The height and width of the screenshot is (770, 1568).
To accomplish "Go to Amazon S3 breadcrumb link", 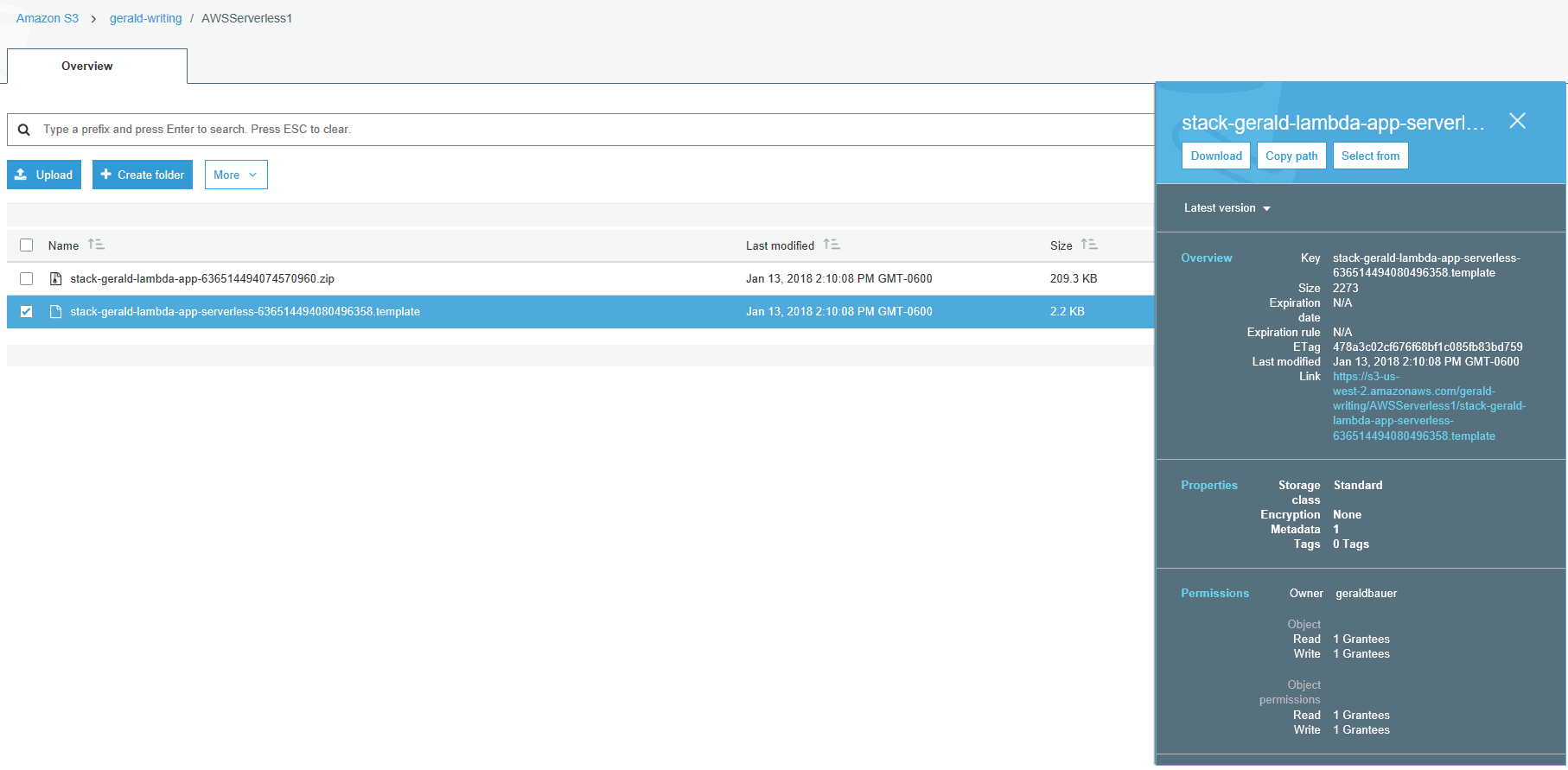I will tap(48, 18).
